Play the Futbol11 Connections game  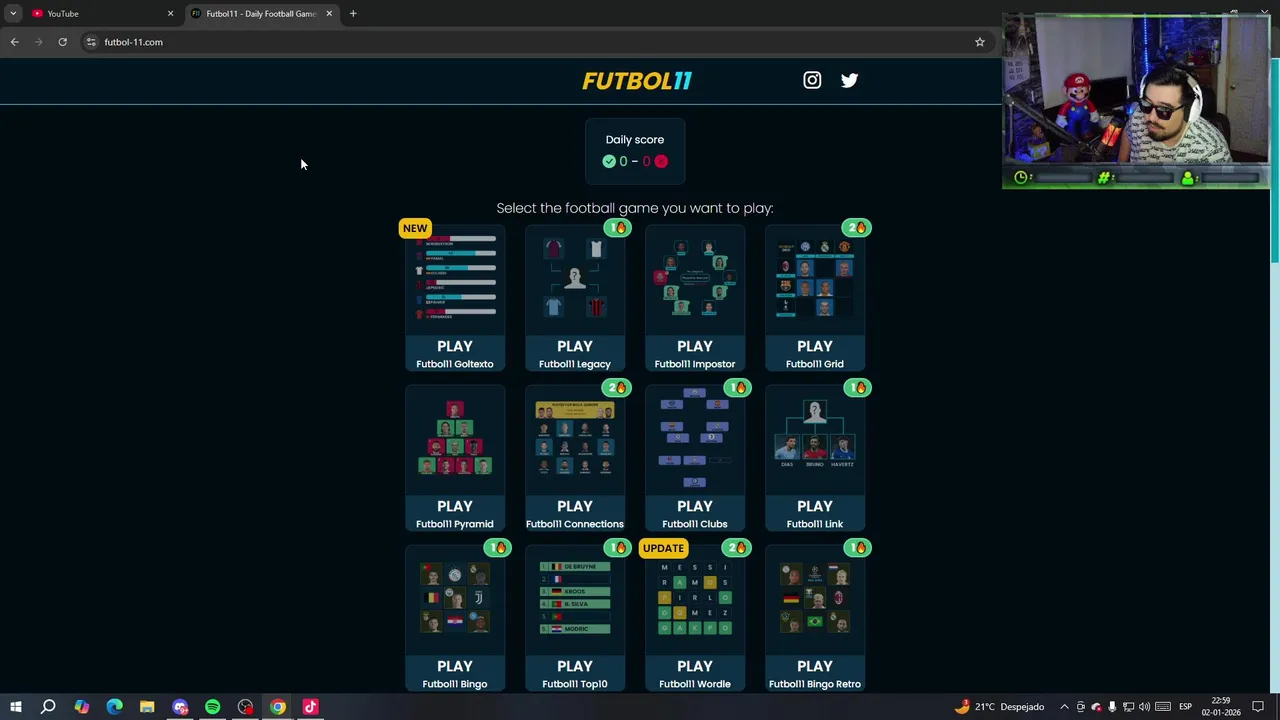575,514
